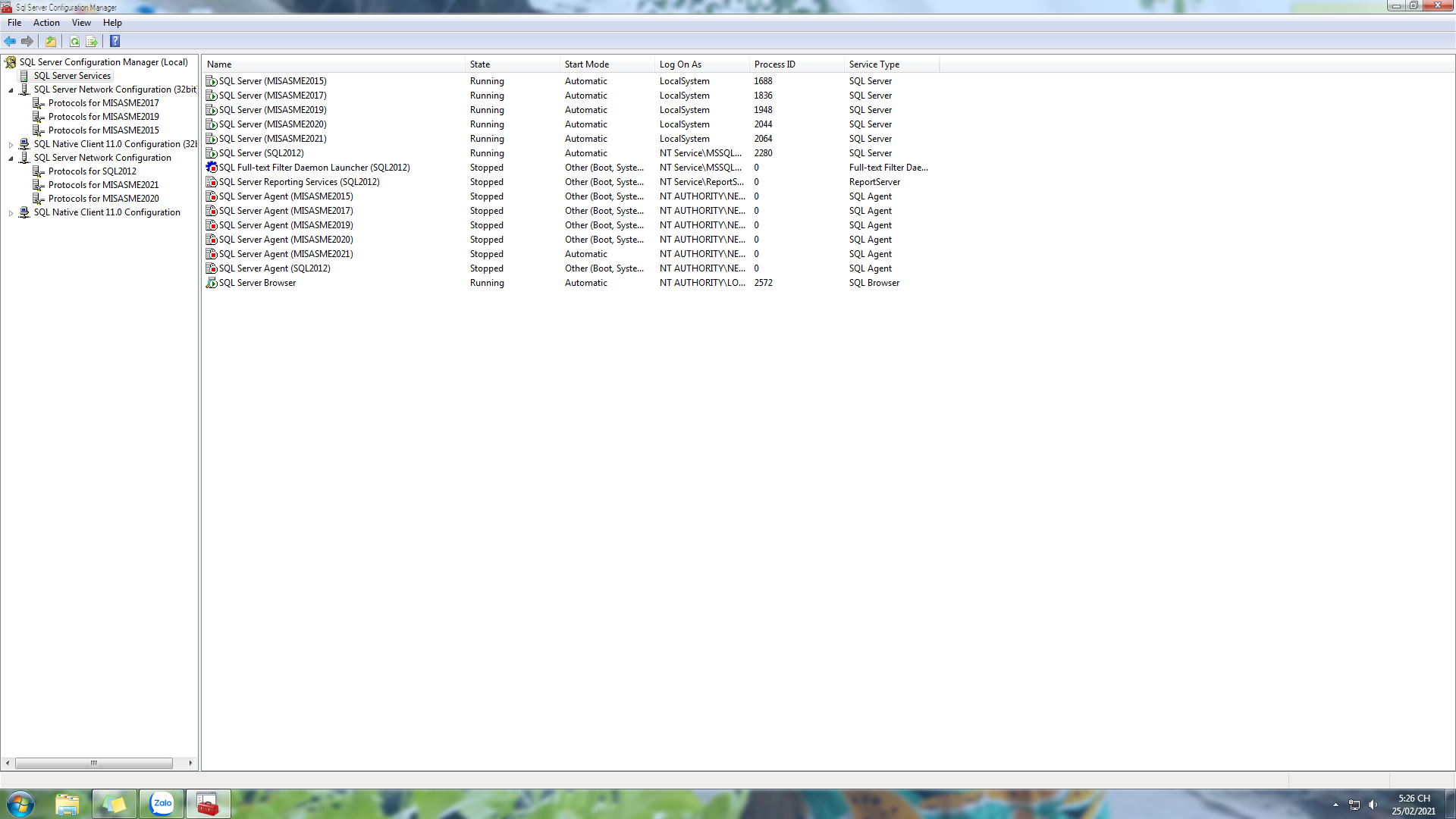This screenshot has width=1456, height=819.
Task: Select SQL Server Services in the tree
Action: point(72,76)
